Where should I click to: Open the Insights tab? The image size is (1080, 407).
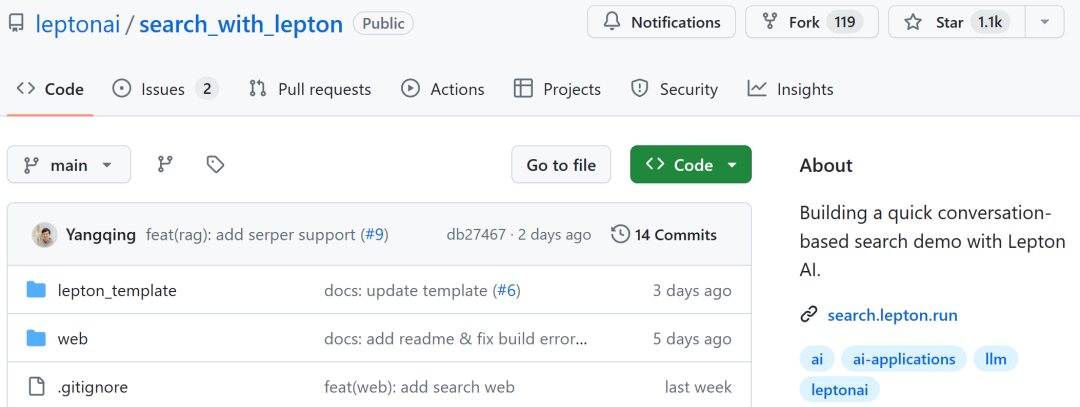(790, 89)
